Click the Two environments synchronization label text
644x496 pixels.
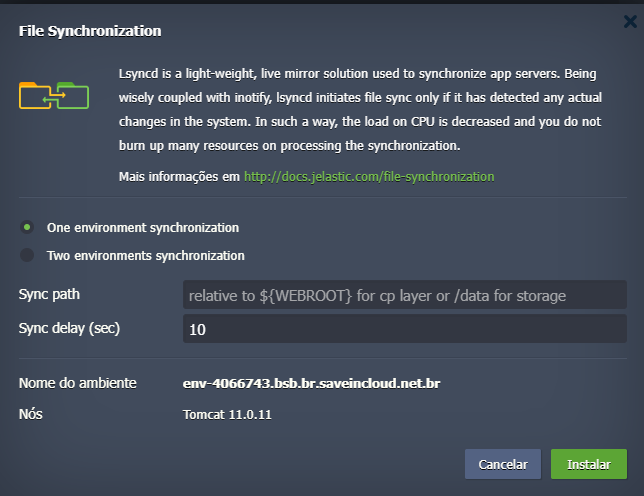145,255
